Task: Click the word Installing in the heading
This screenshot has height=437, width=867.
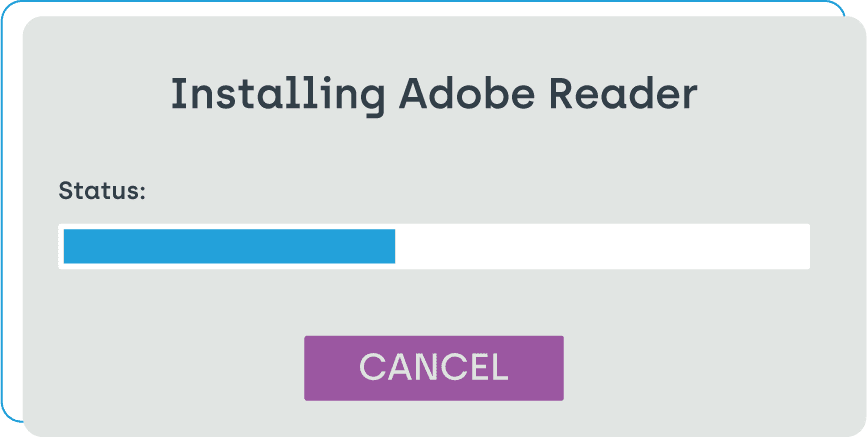Action: click(277, 95)
